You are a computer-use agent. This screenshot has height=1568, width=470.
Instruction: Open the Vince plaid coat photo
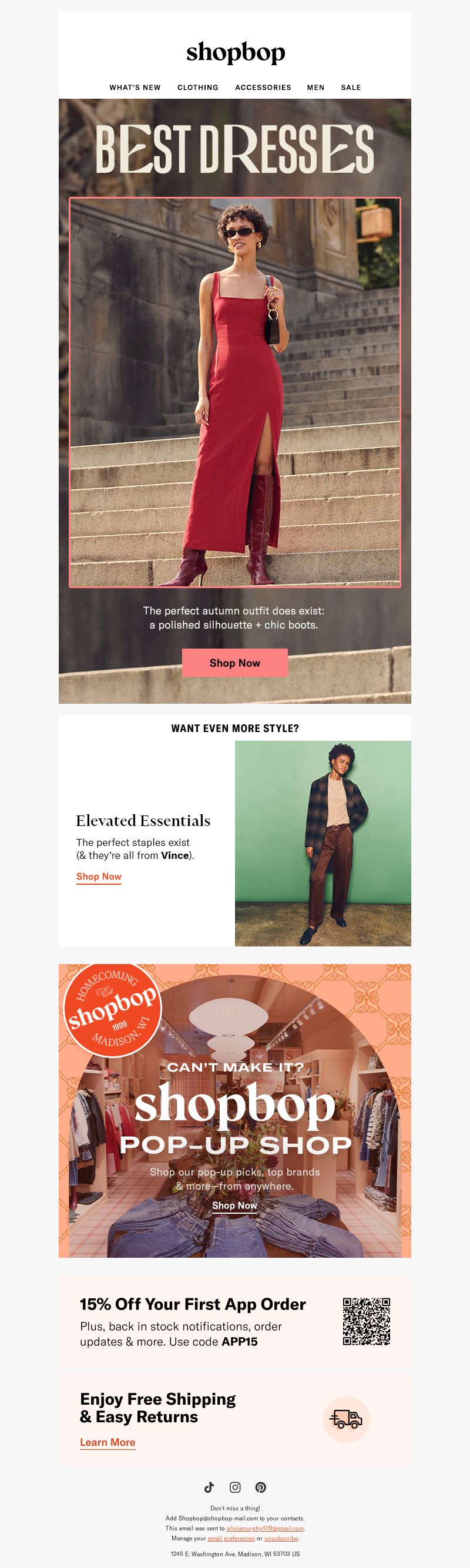point(323,843)
